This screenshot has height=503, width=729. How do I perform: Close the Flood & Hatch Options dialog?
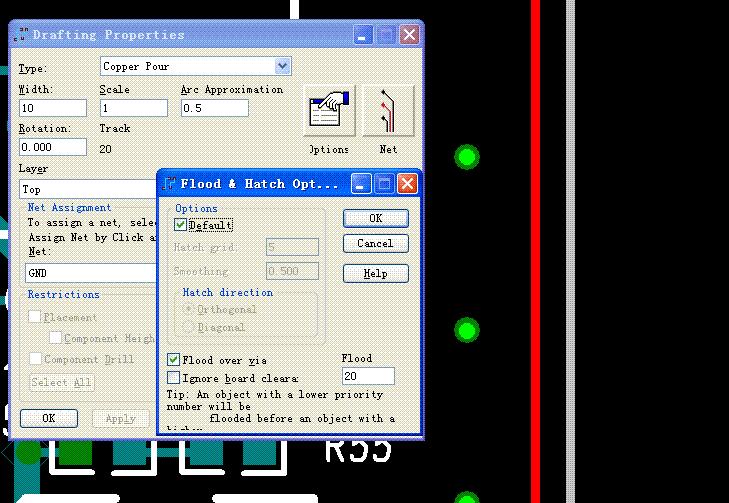[x=407, y=184]
